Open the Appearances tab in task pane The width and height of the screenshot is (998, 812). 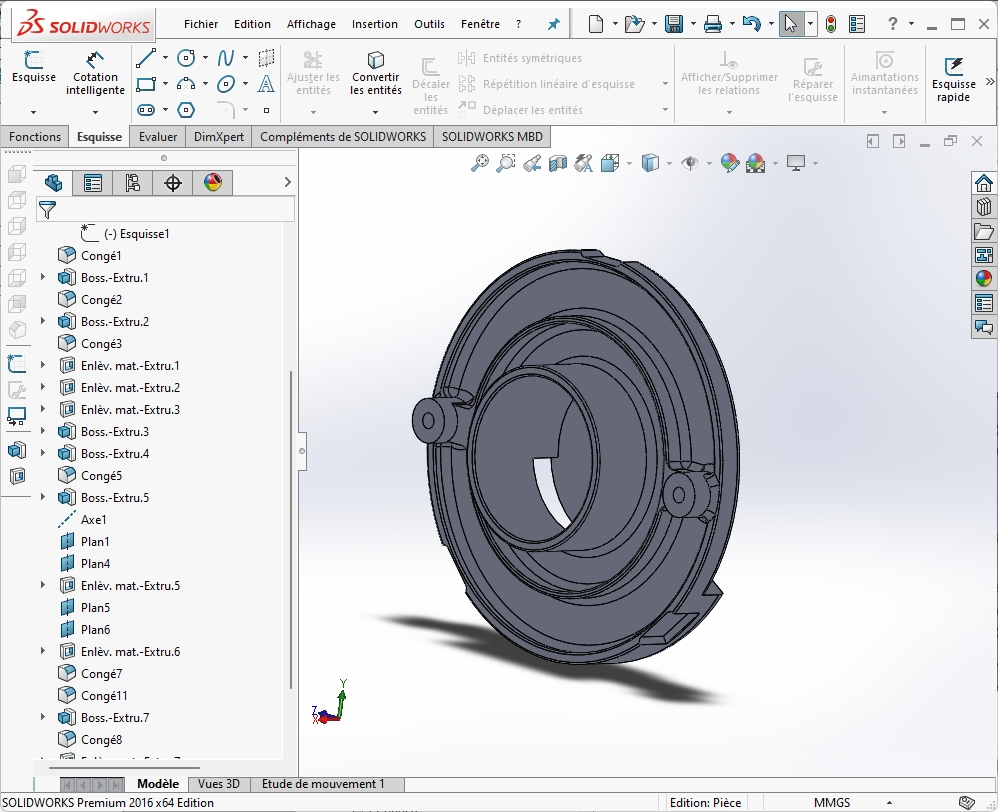coord(984,279)
